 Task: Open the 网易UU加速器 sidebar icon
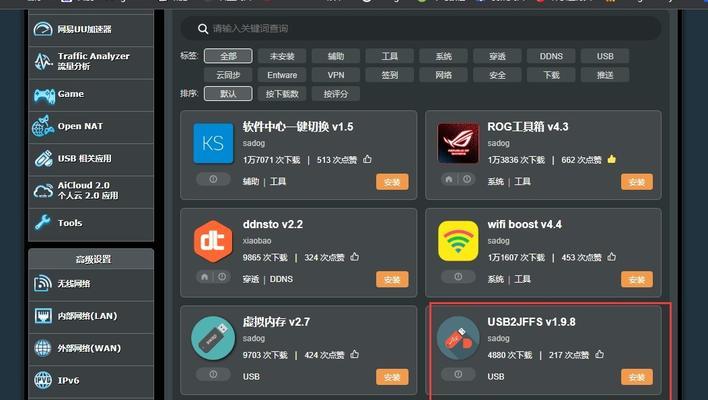pyautogui.click(x=43, y=29)
